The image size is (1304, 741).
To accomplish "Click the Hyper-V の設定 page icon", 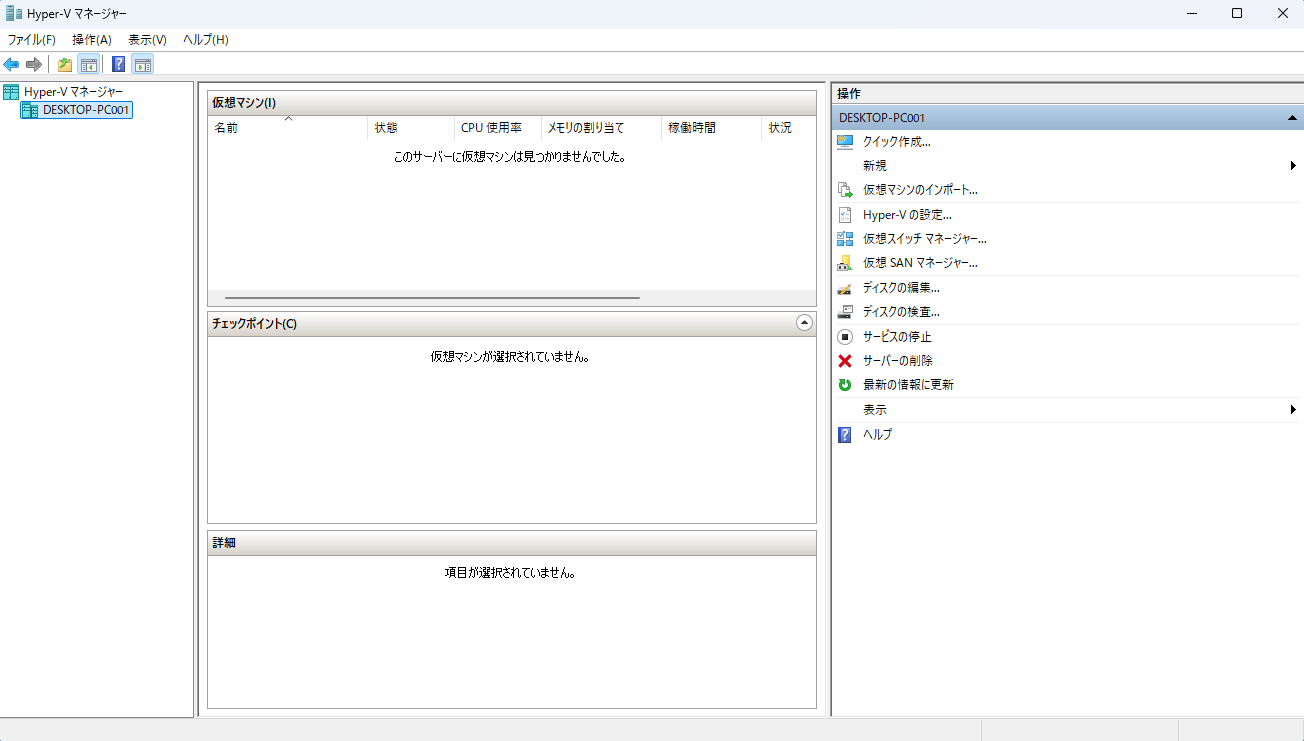I will 845,215.
